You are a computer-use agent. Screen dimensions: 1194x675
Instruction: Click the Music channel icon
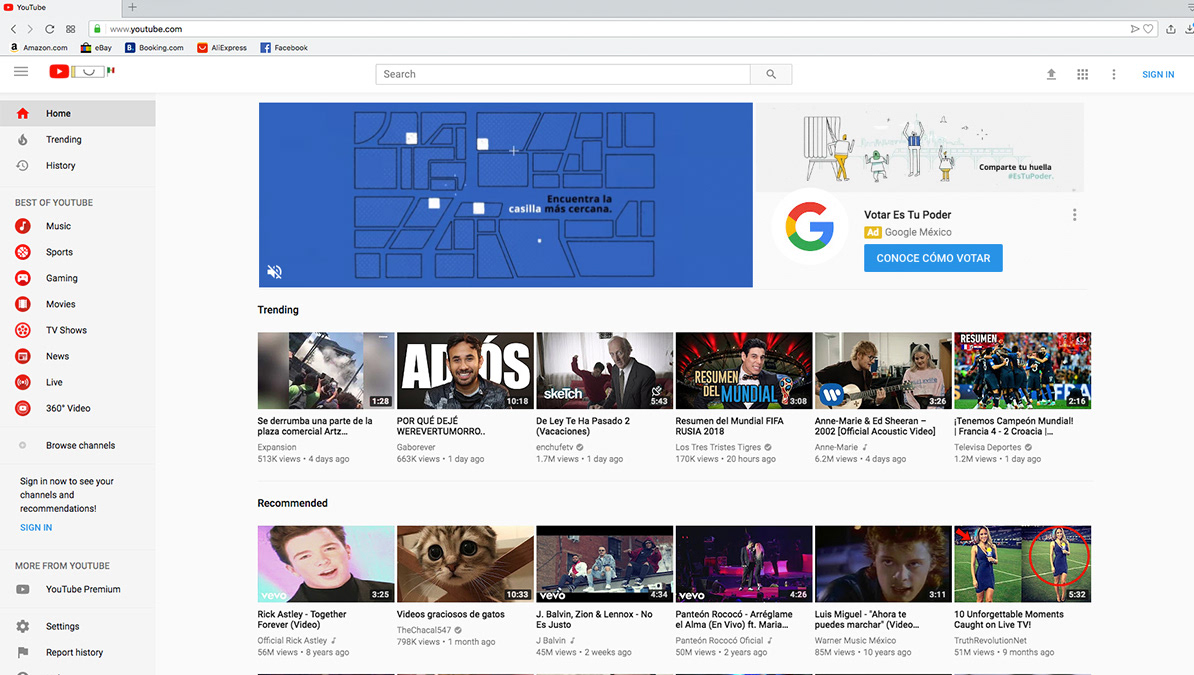click(x=23, y=226)
